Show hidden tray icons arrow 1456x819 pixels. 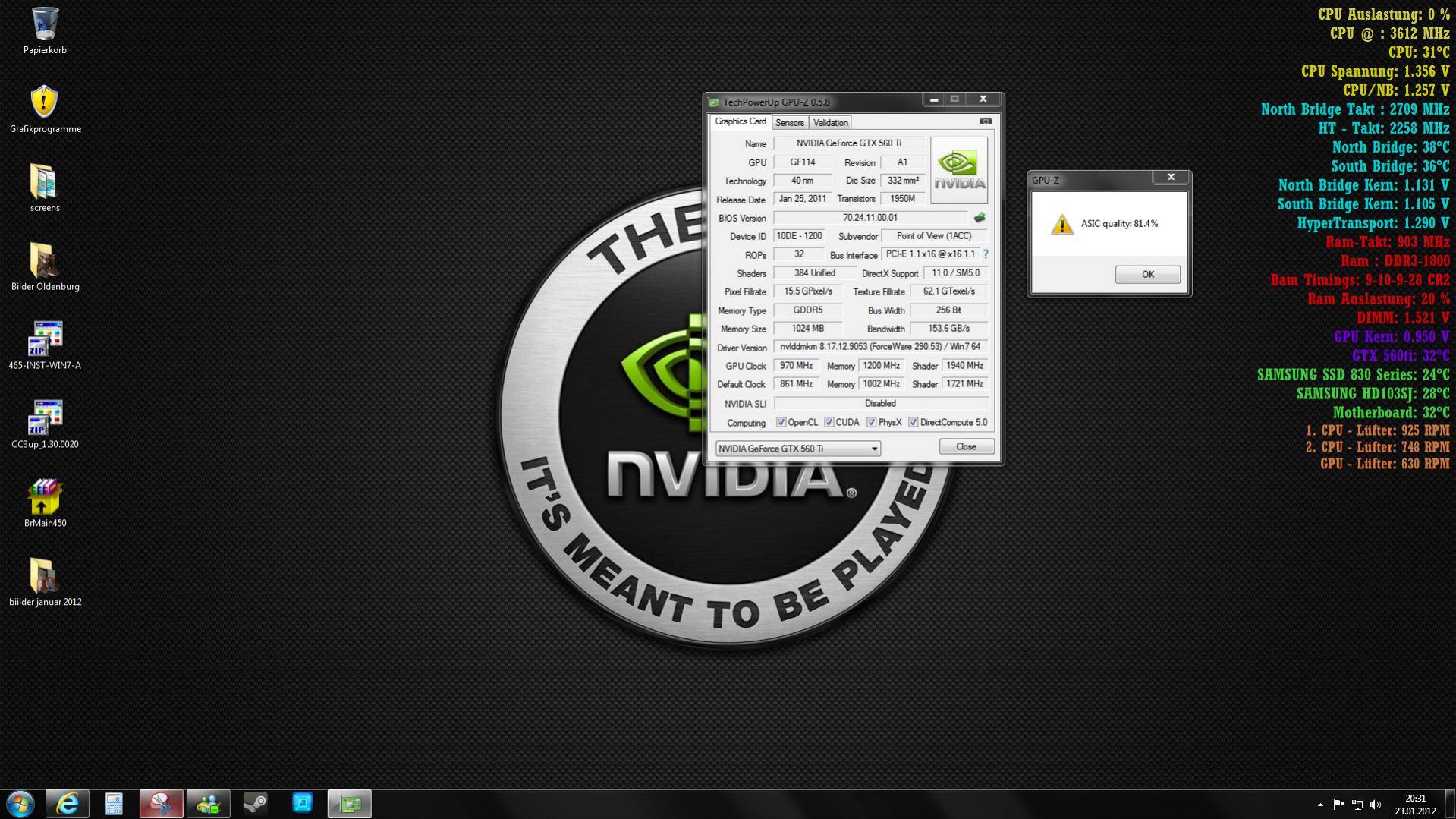pyautogui.click(x=1320, y=805)
